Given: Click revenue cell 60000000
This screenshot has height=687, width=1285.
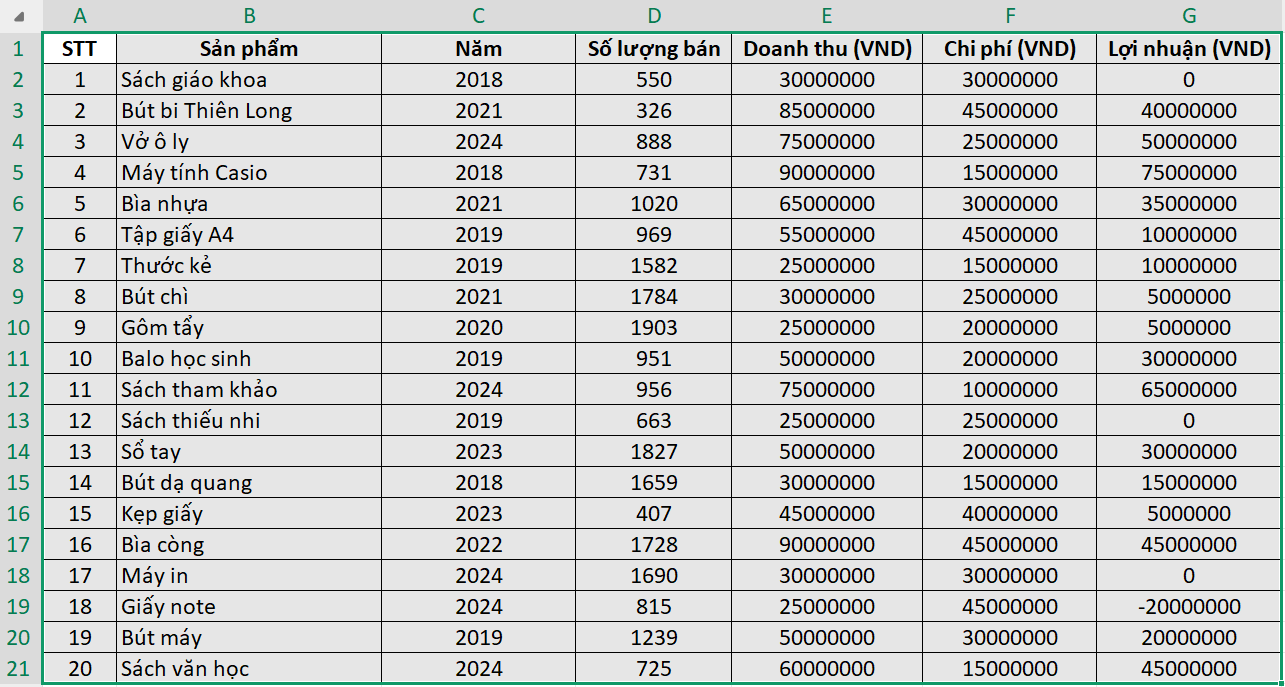Looking at the screenshot, I should tap(827, 669).
